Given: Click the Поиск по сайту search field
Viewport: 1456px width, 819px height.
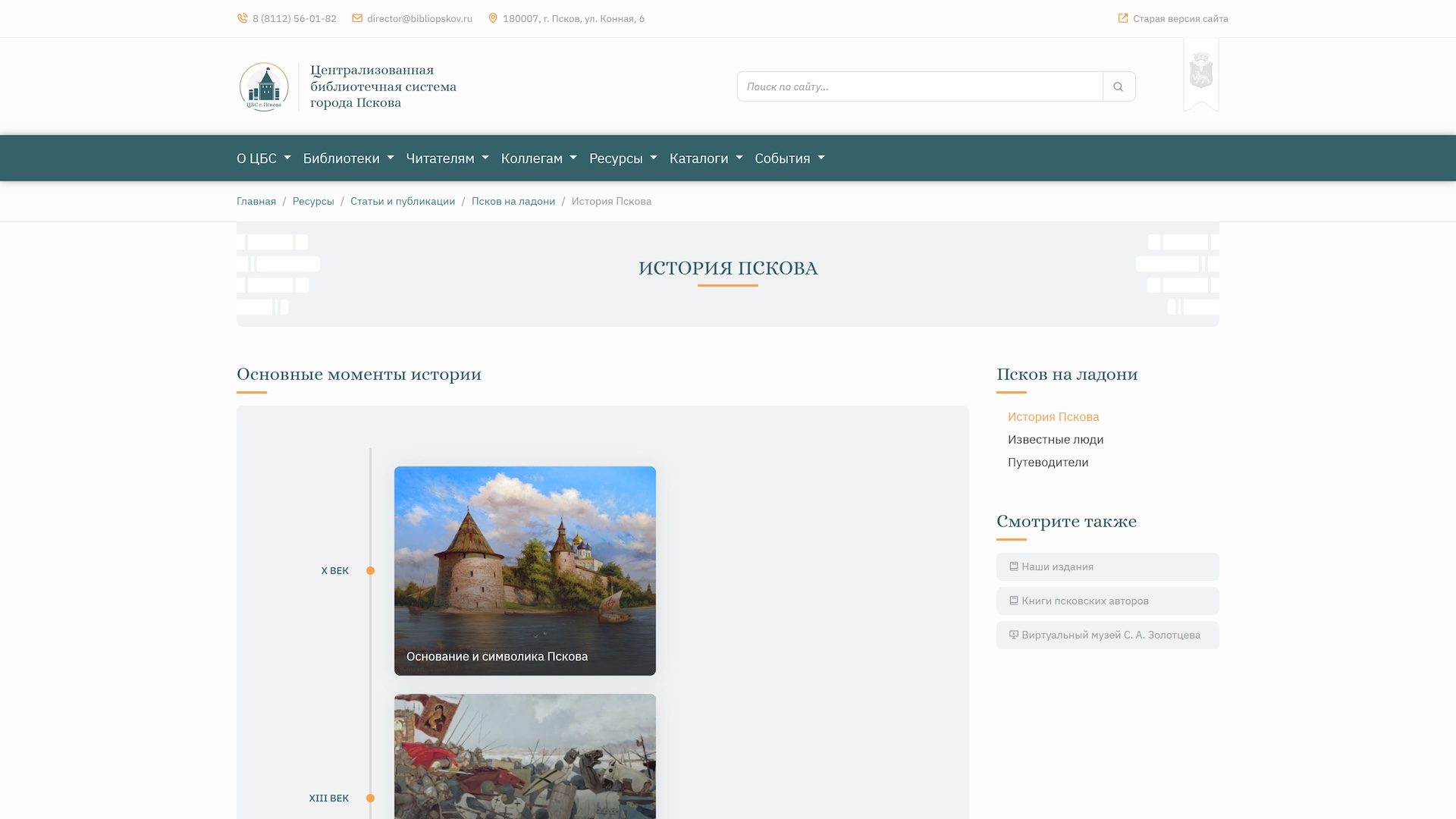Looking at the screenshot, I should 920,86.
